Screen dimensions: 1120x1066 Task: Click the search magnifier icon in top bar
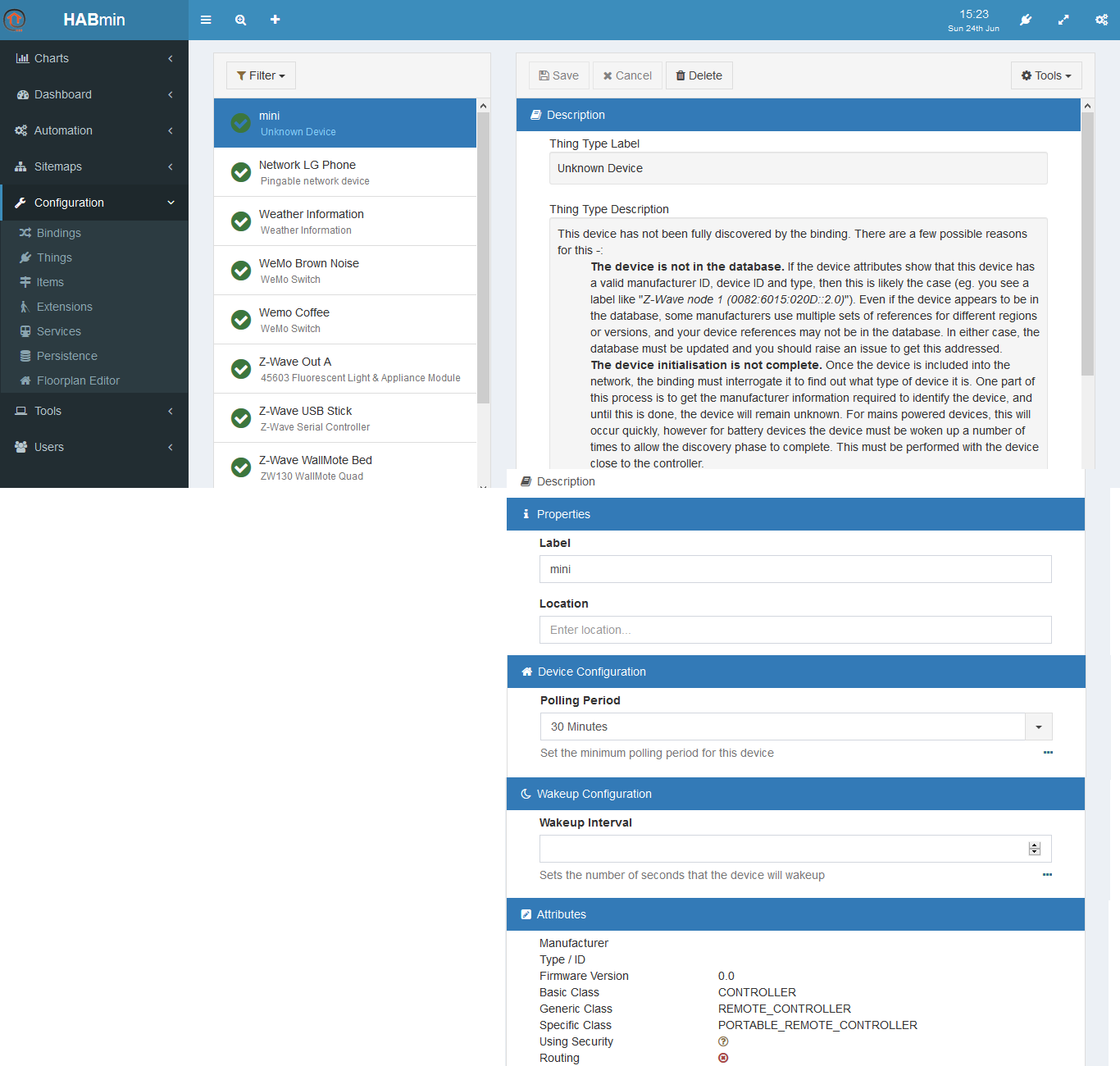pos(240,20)
